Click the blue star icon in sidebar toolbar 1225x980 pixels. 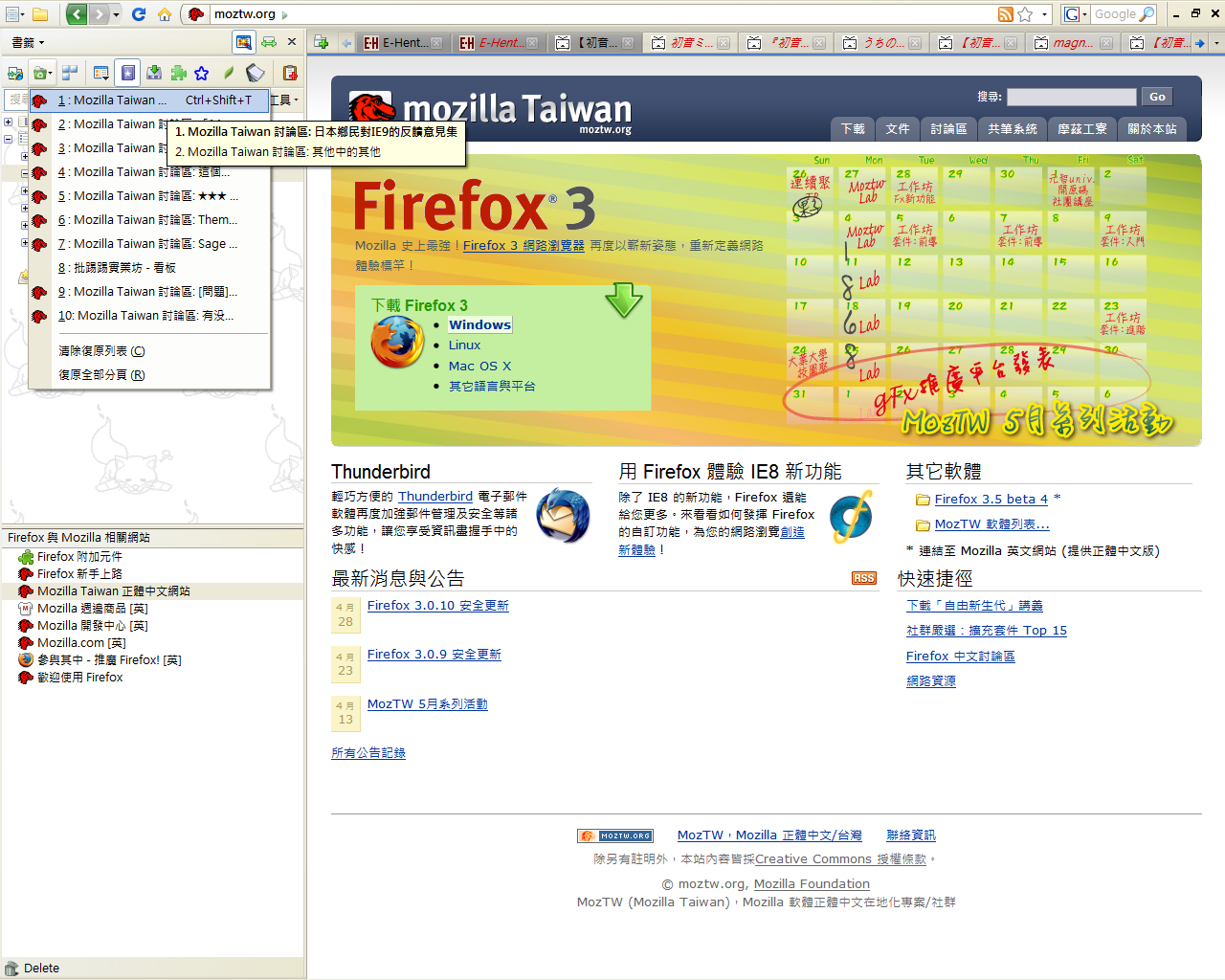pyautogui.click(x=202, y=73)
